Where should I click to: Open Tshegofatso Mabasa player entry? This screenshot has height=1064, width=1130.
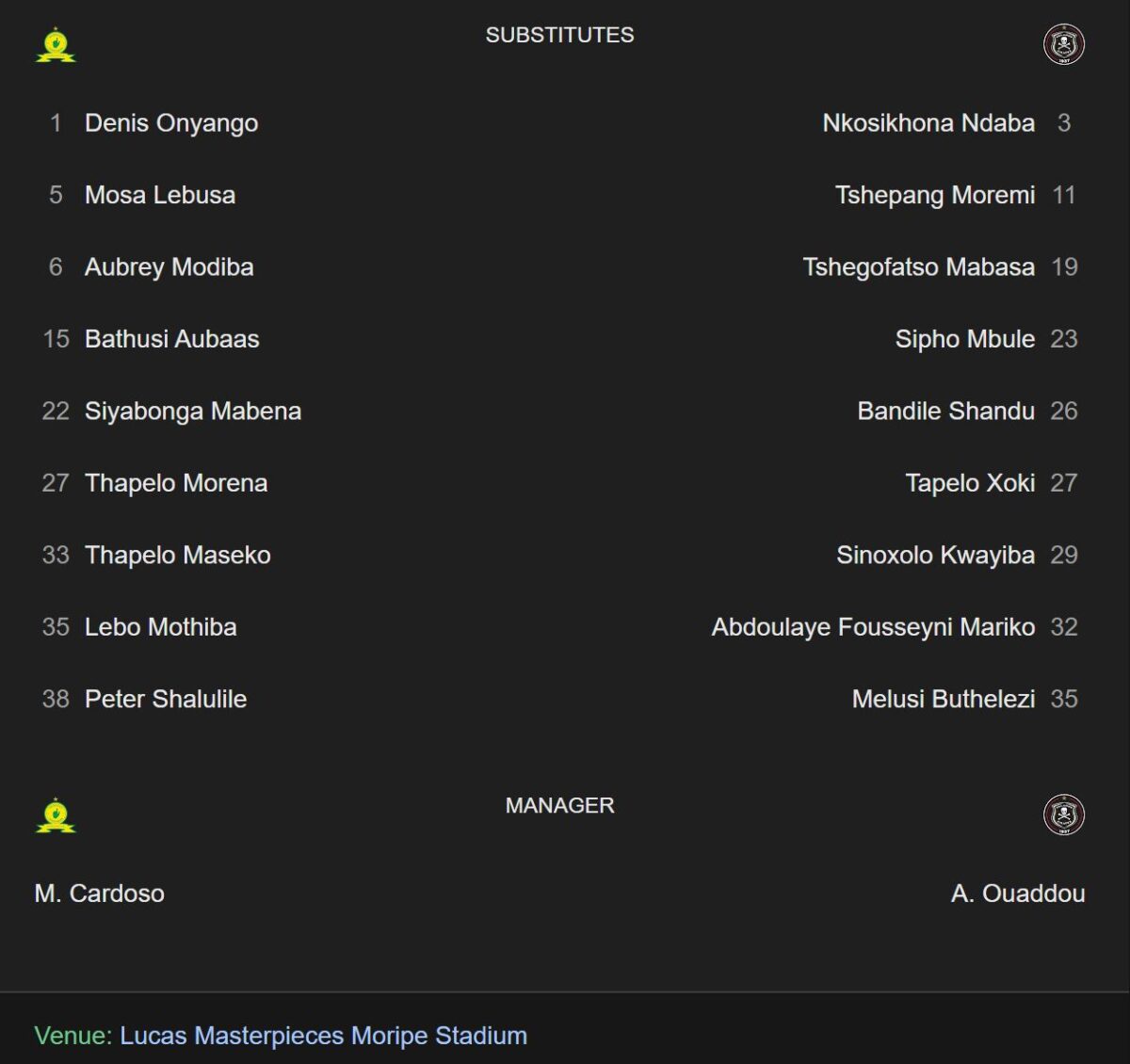(x=919, y=267)
